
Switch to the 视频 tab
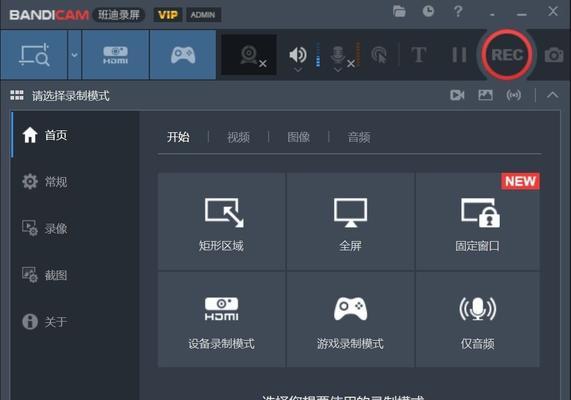tap(239, 137)
